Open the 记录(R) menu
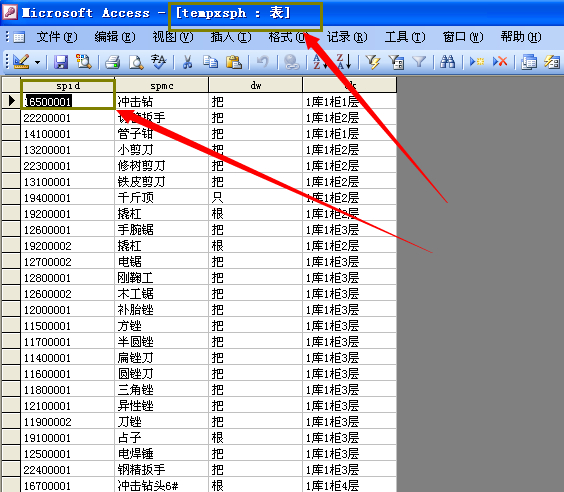This screenshot has height=492, width=564. pyautogui.click(x=347, y=37)
